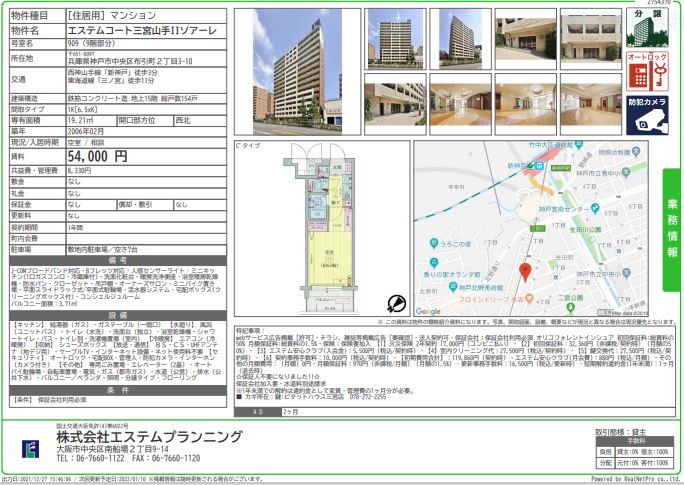Click the 神戸北野美術館 map marker
Screen dimensions: 684x485
(452, 287)
